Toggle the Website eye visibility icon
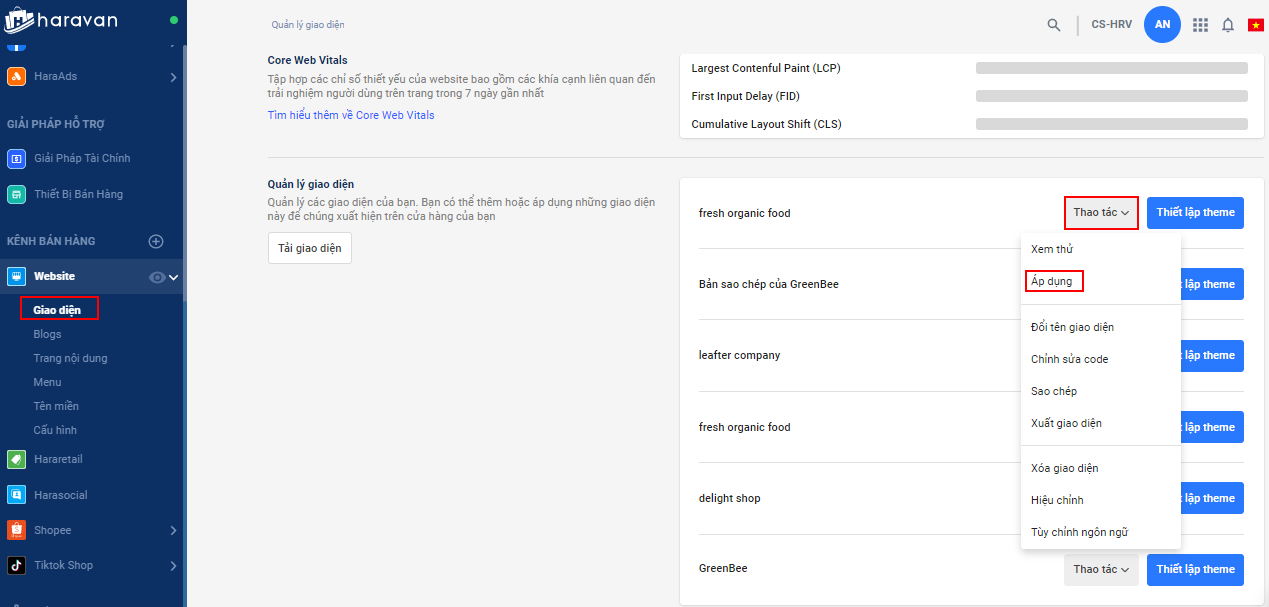Image resolution: width=1269 pixels, height=607 pixels. 157,277
